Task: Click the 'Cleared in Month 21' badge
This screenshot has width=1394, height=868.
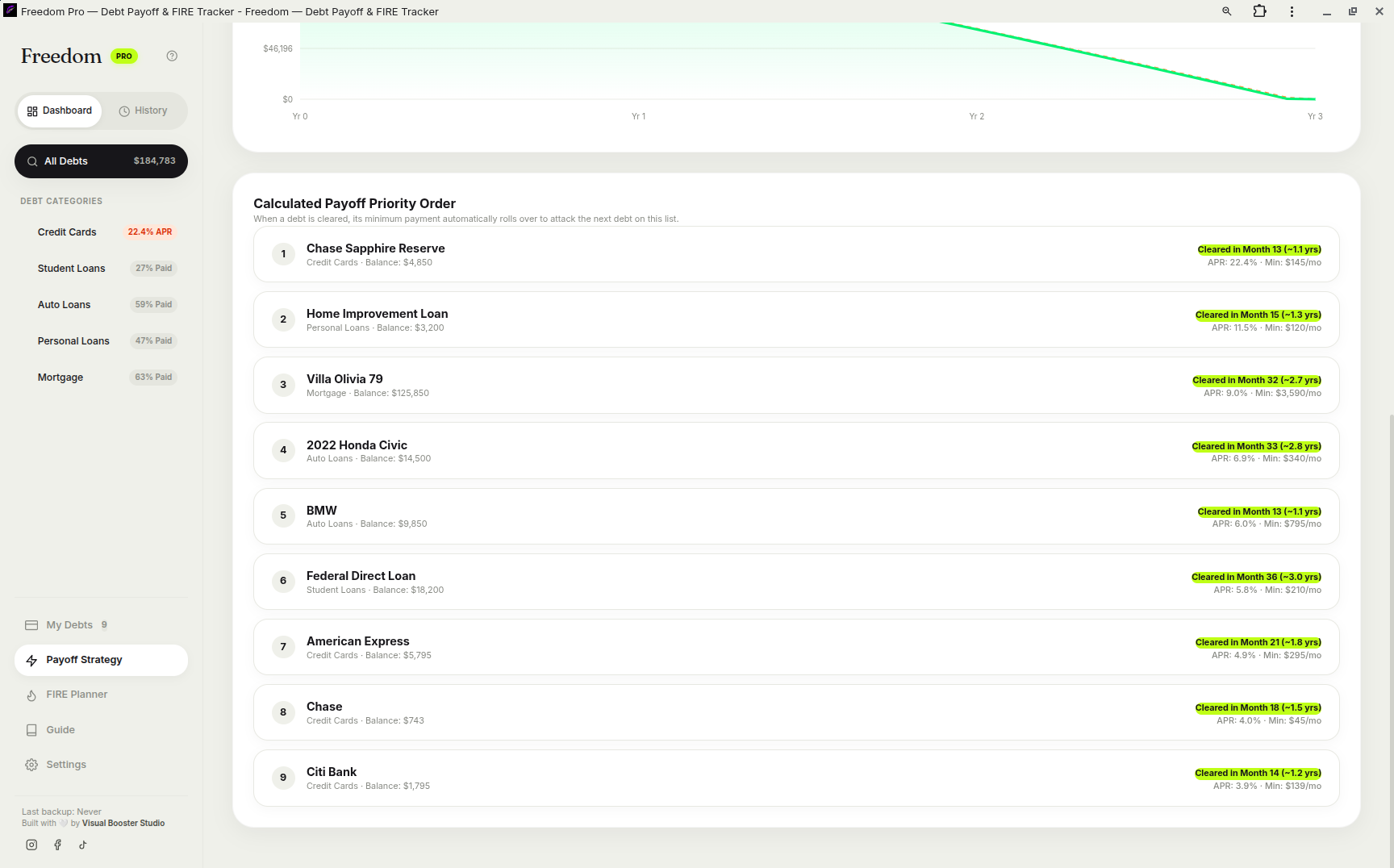Action: pos(1258,643)
